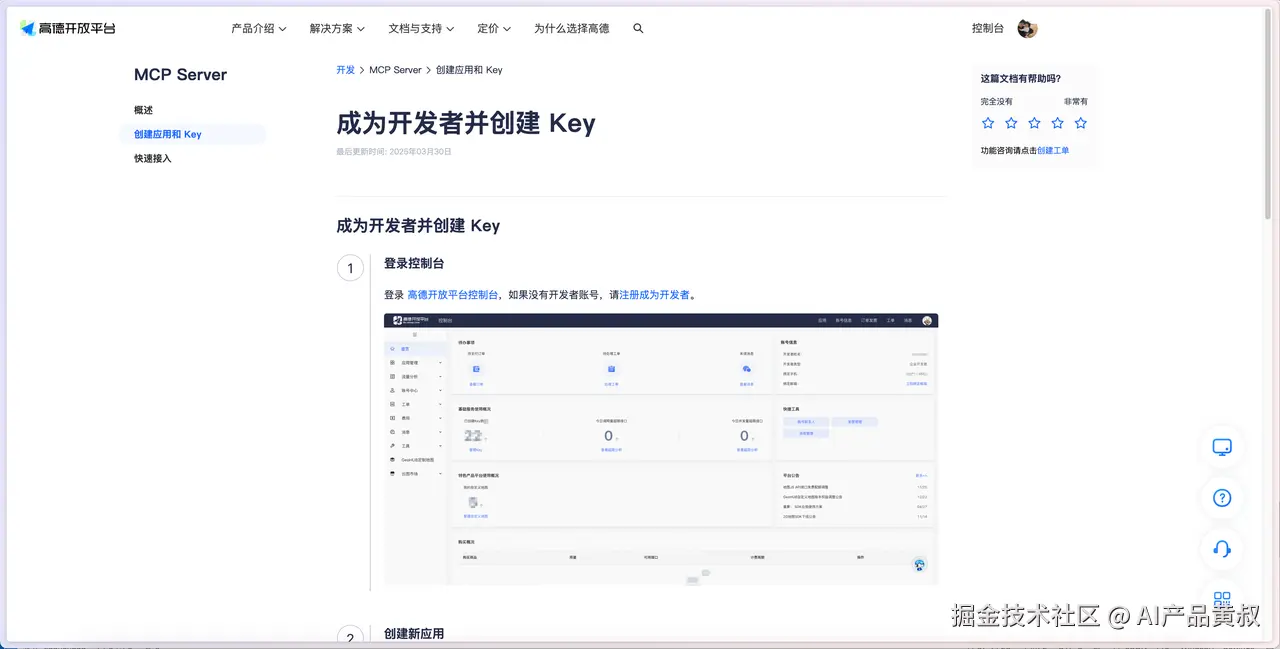Expand 解决方案 dropdown menu
The width and height of the screenshot is (1280, 649).
click(x=337, y=29)
